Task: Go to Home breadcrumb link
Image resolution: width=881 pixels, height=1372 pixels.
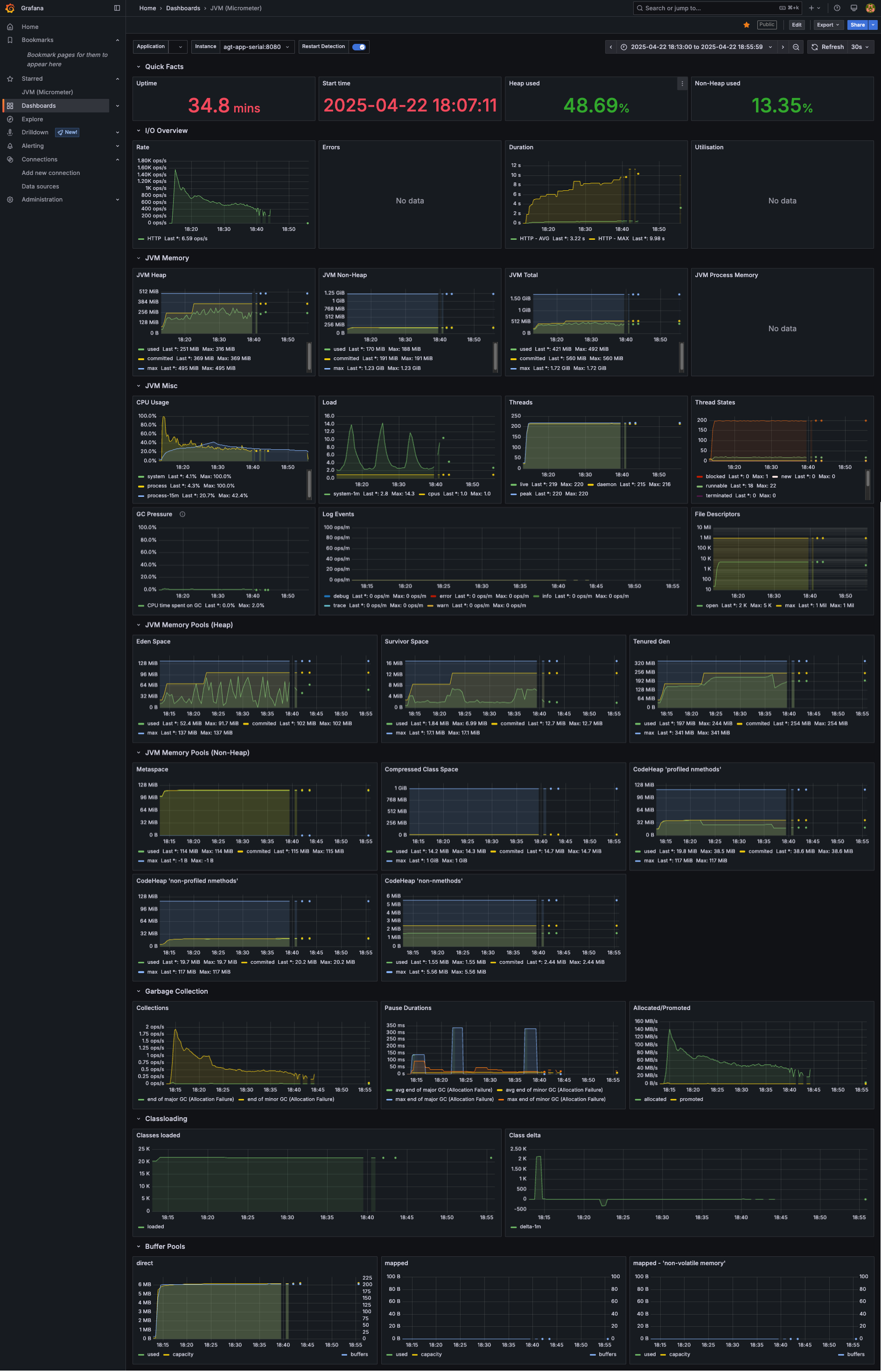Action: click(x=147, y=8)
